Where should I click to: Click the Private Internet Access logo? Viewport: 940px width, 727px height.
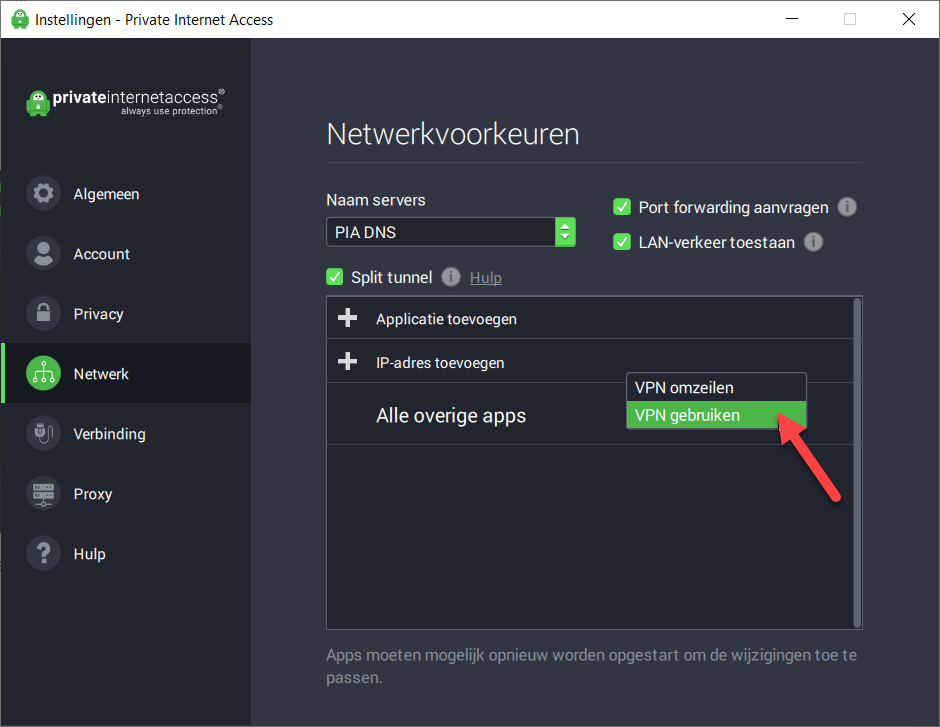pos(126,102)
